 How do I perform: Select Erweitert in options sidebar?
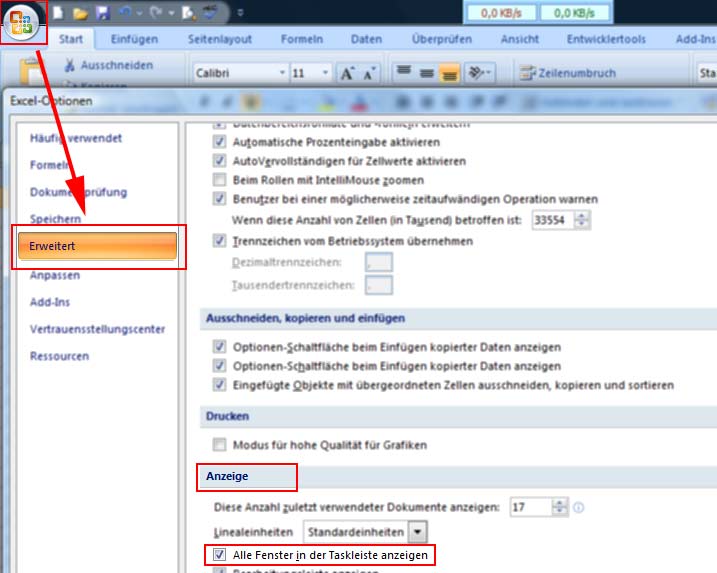pos(97,246)
